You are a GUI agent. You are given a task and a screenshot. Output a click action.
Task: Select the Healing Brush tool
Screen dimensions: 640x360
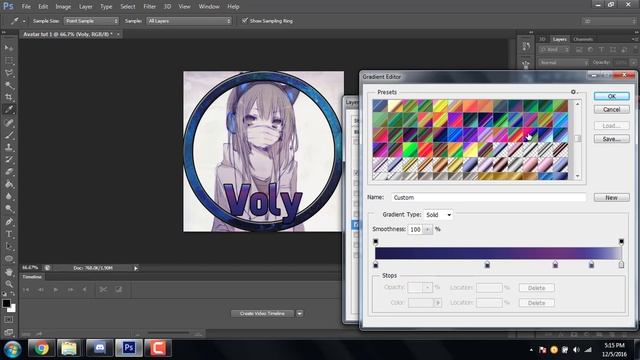(9, 122)
